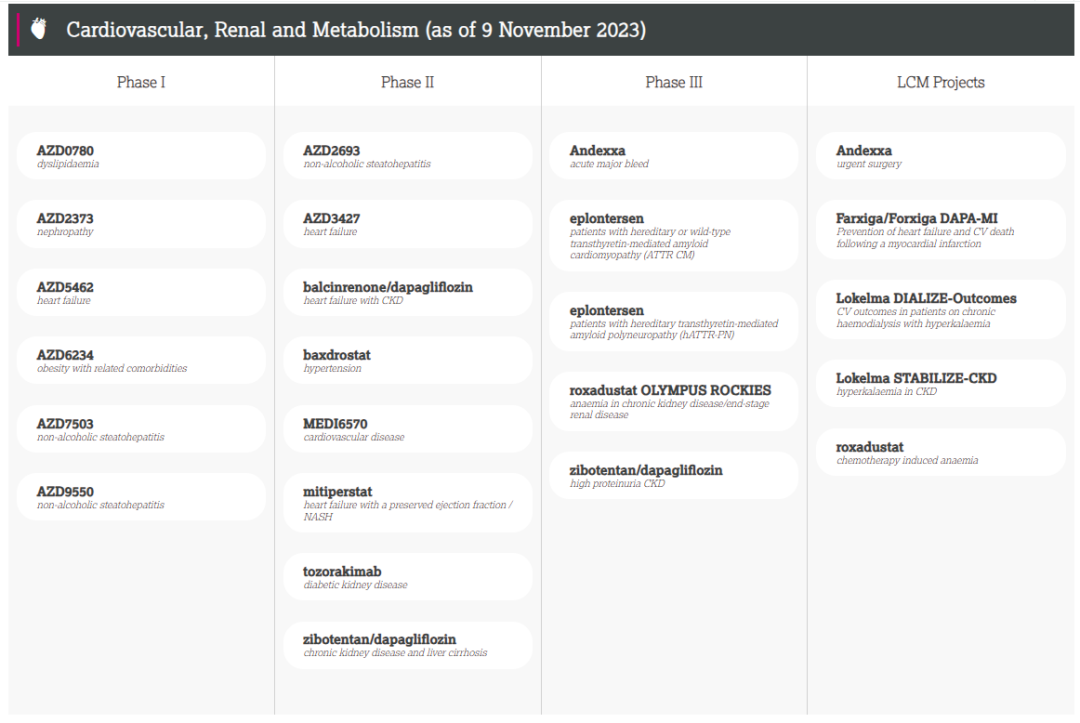The height and width of the screenshot is (723, 1080).
Task: Select the Phase II column header
Action: click(x=408, y=82)
